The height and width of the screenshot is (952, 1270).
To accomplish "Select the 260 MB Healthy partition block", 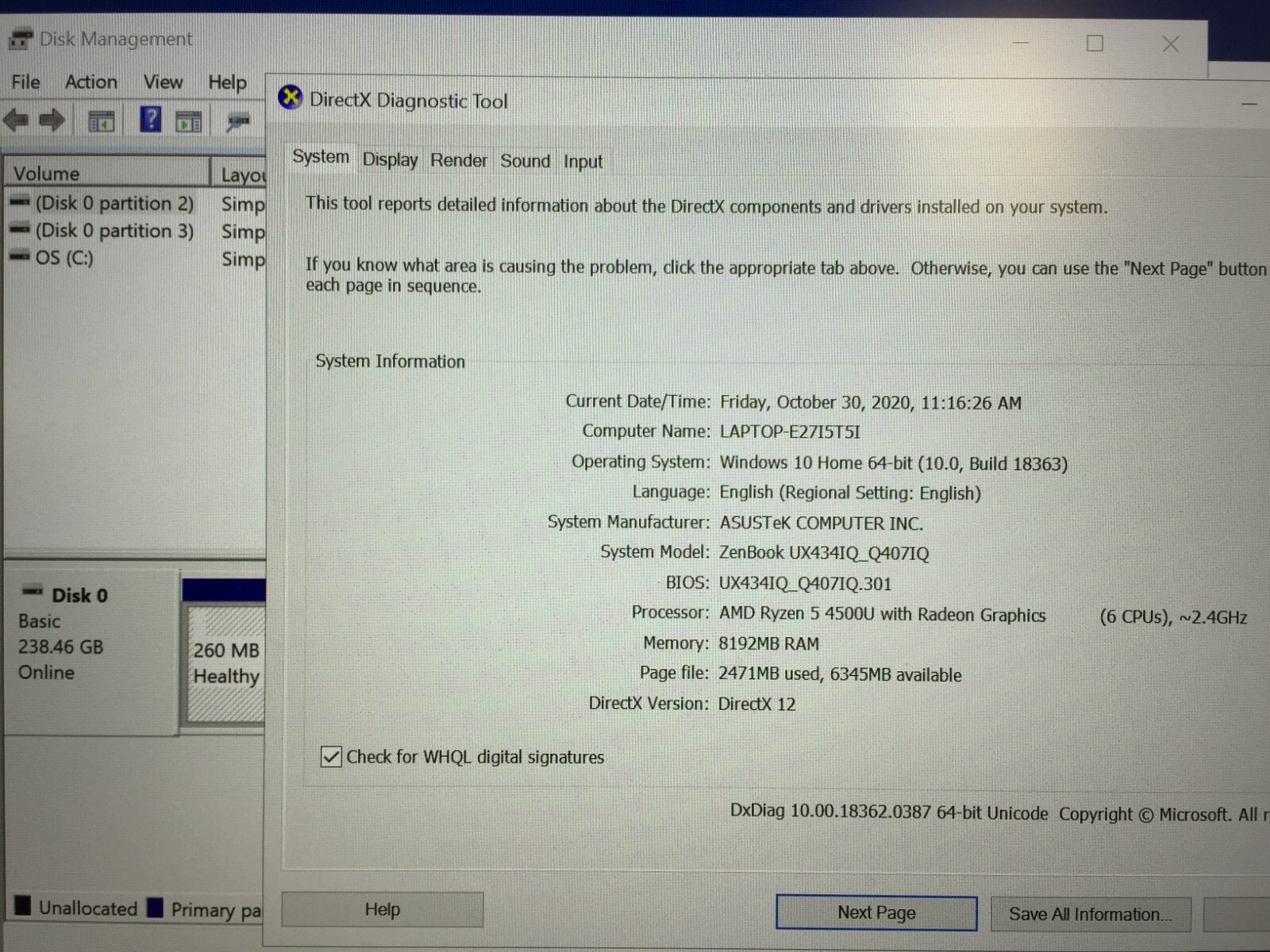I will [226, 663].
